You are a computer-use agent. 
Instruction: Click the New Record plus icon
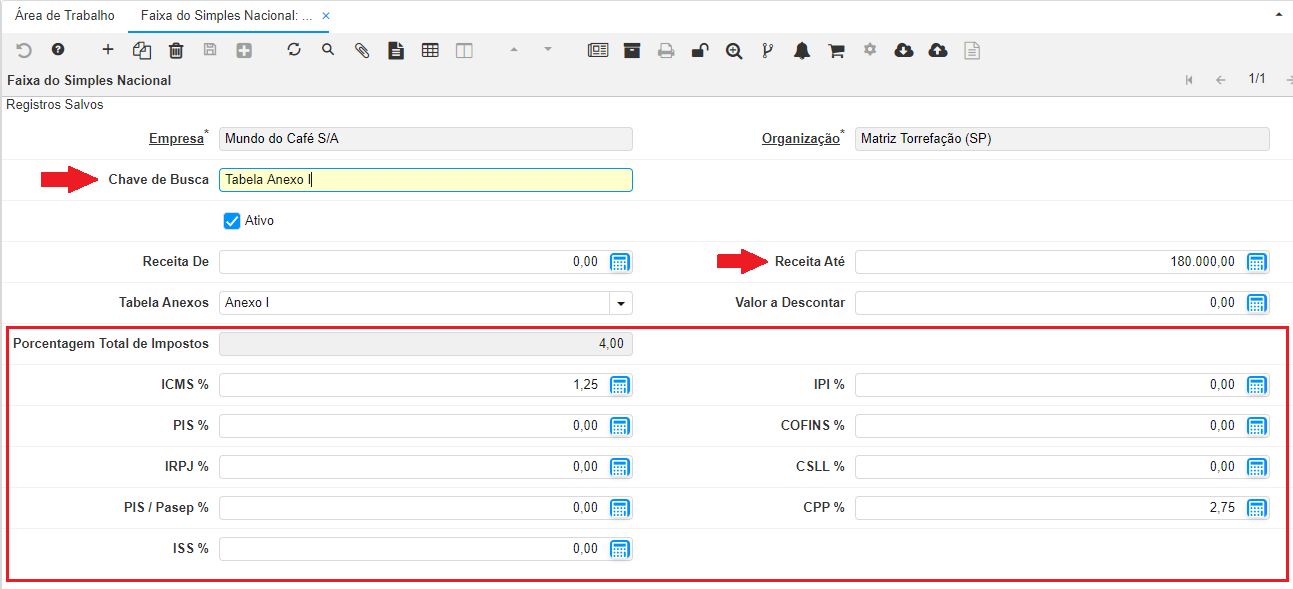(108, 50)
